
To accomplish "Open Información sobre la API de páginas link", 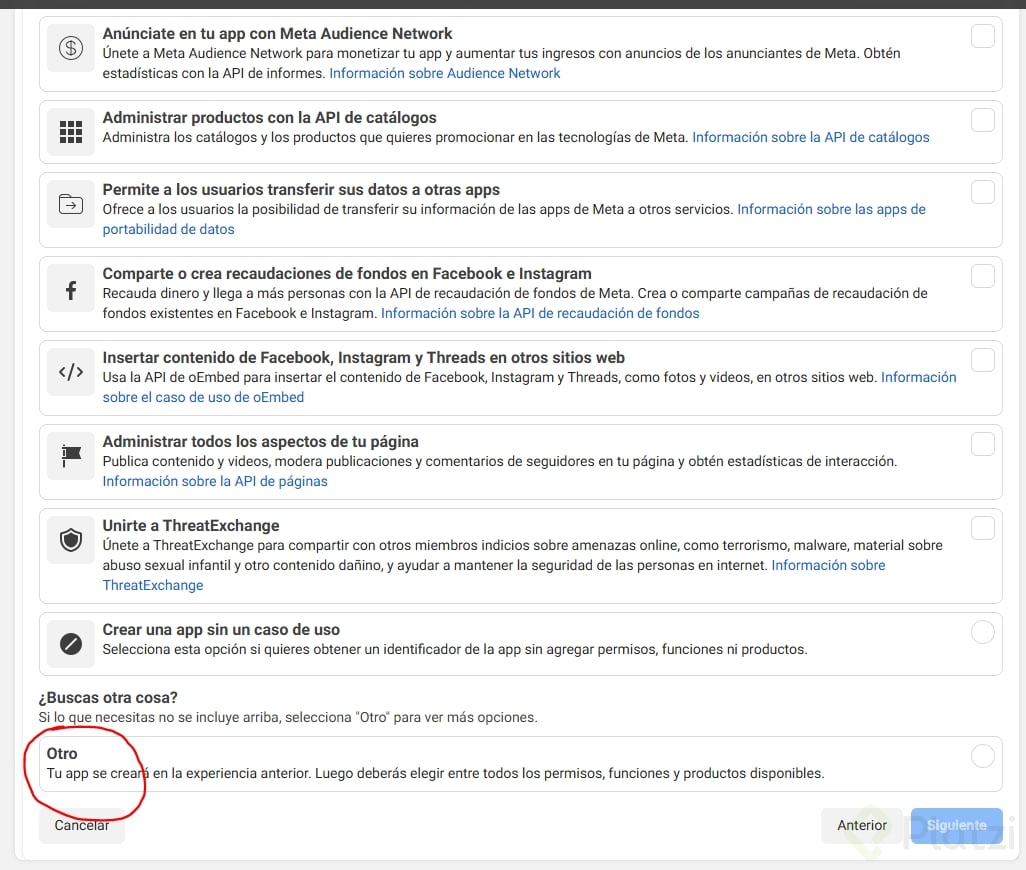I will [215, 481].
